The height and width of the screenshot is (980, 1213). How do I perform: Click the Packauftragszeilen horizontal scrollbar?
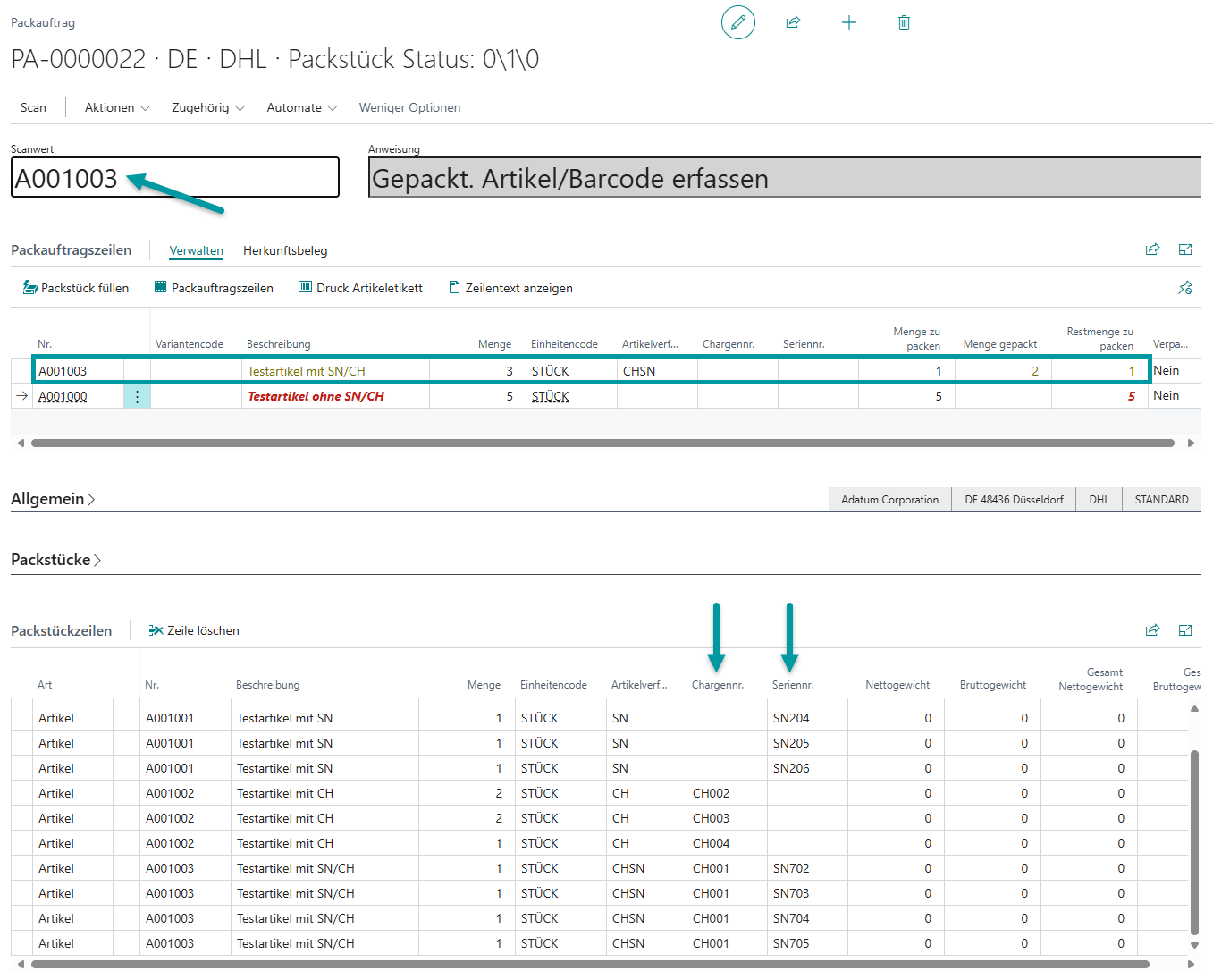pyautogui.click(x=602, y=443)
